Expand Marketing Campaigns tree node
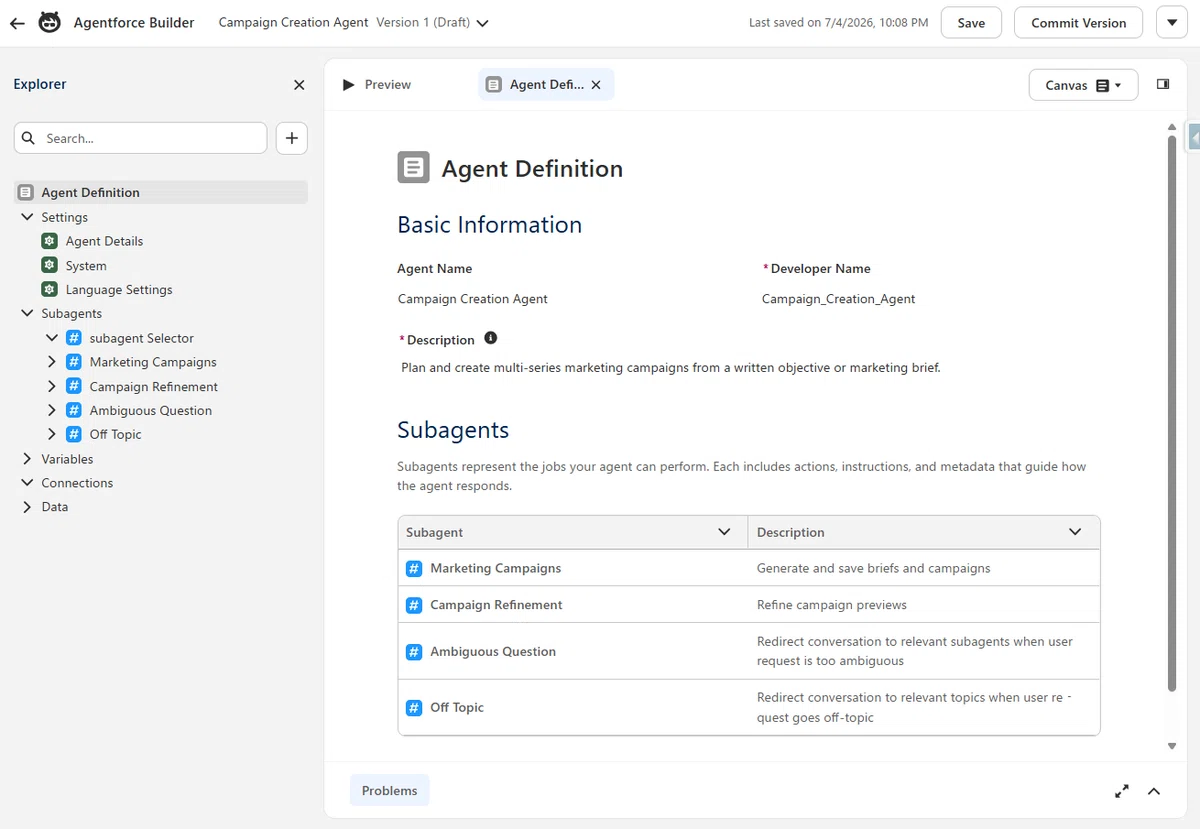 (x=52, y=362)
